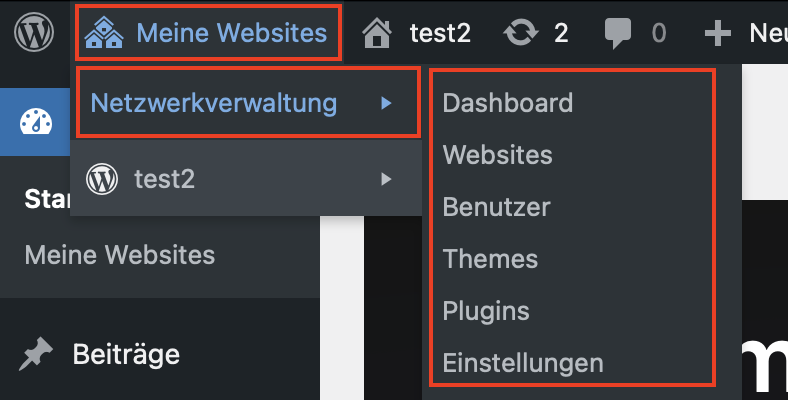The image size is (788, 400).
Task: Click the dashboard gauge icon in sidebar
Action: pos(36,122)
